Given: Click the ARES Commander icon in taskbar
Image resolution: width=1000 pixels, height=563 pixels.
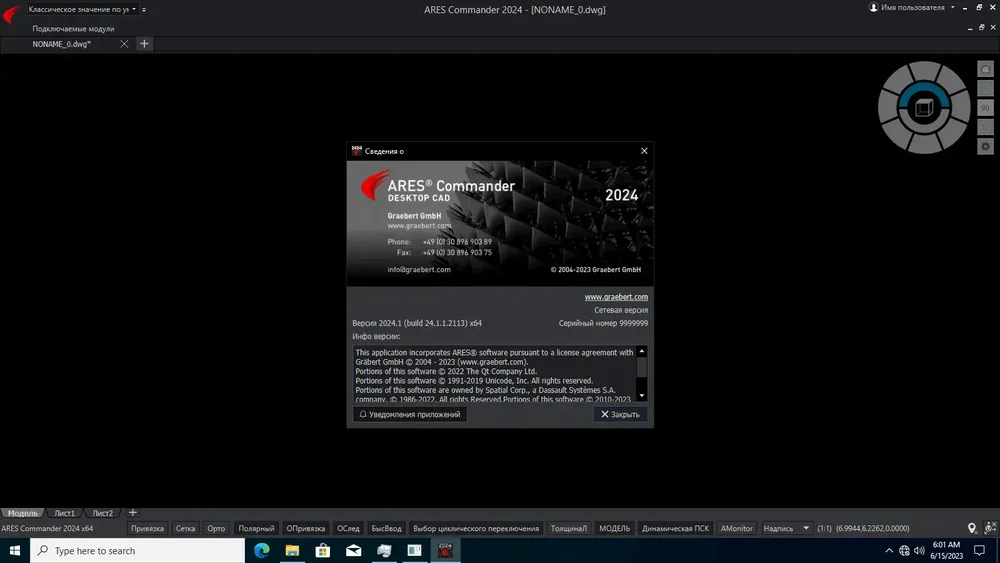Looking at the screenshot, I should [445, 550].
